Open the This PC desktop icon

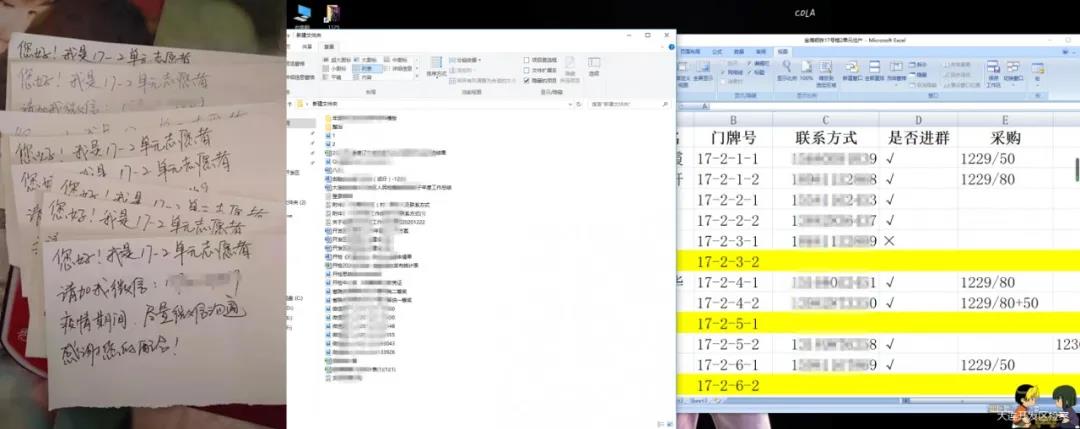[x=302, y=13]
